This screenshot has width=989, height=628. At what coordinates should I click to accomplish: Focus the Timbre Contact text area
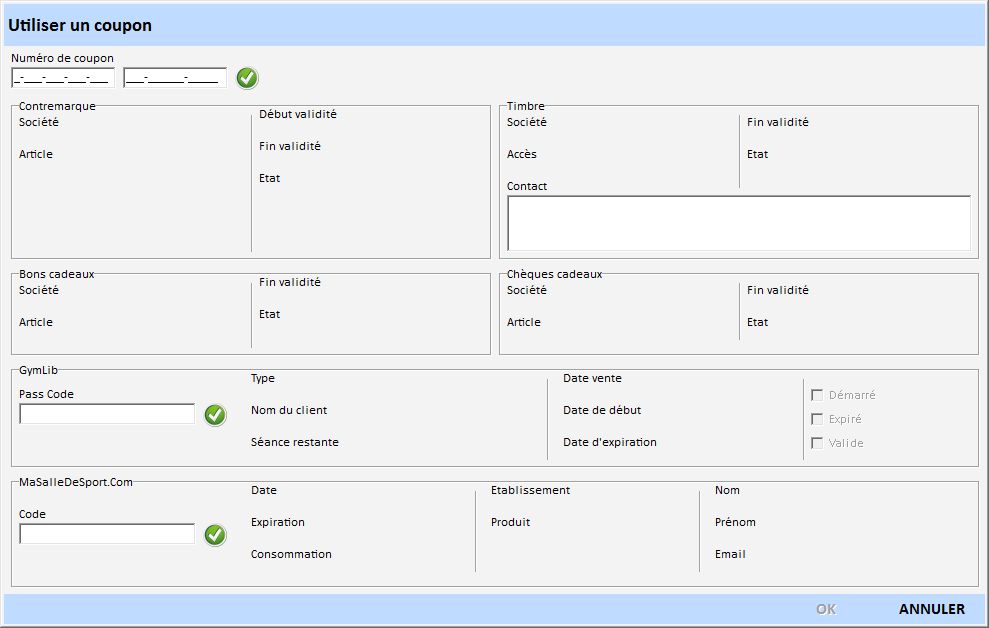[x=738, y=222]
